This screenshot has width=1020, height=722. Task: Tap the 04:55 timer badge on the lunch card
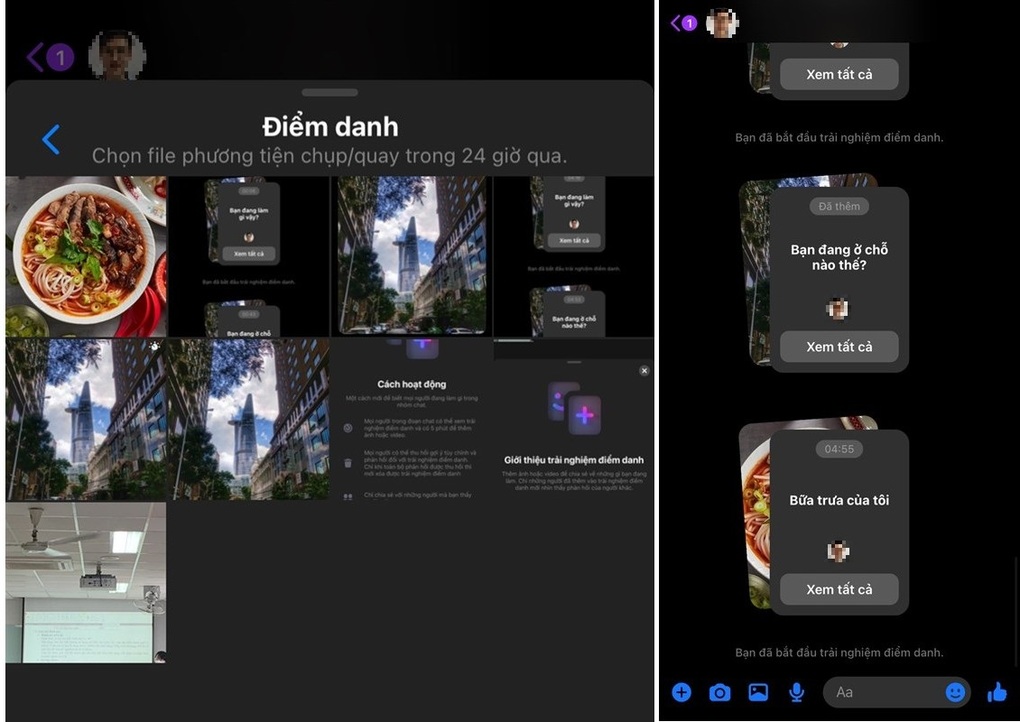point(839,449)
